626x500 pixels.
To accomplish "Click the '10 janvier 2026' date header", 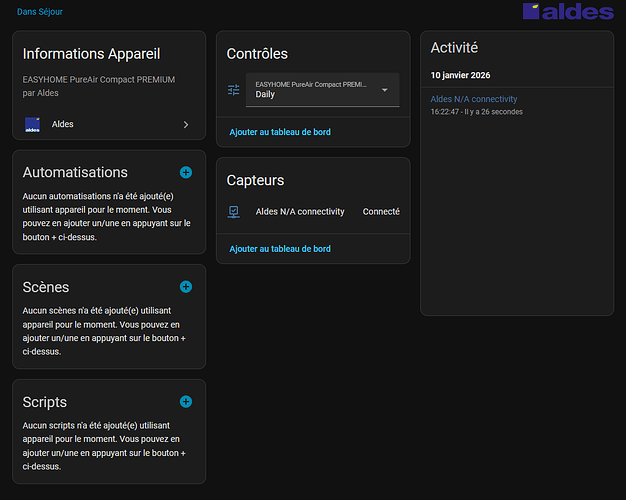I will [x=460, y=75].
